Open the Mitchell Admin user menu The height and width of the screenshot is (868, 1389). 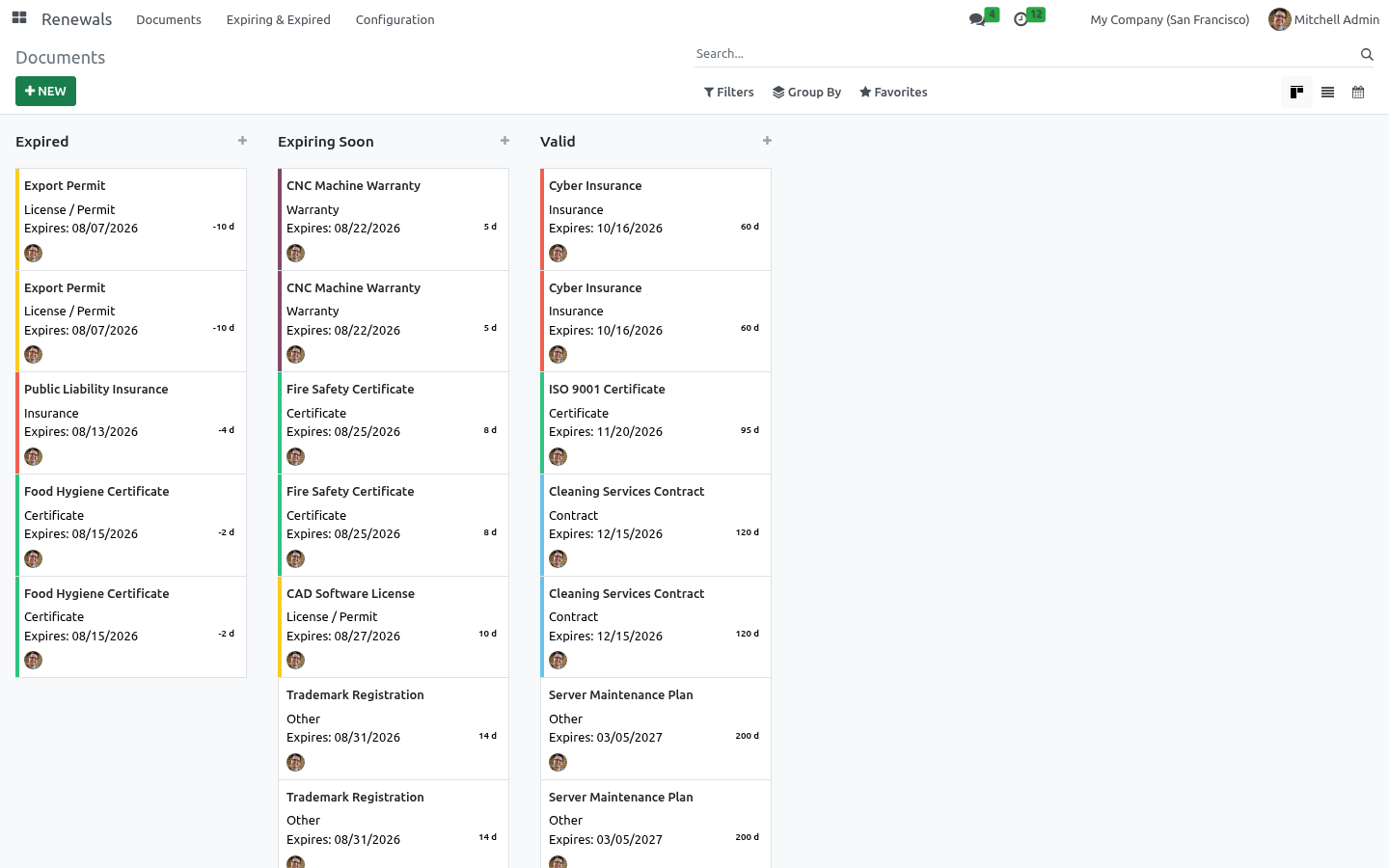click(x=1323, y=19)
